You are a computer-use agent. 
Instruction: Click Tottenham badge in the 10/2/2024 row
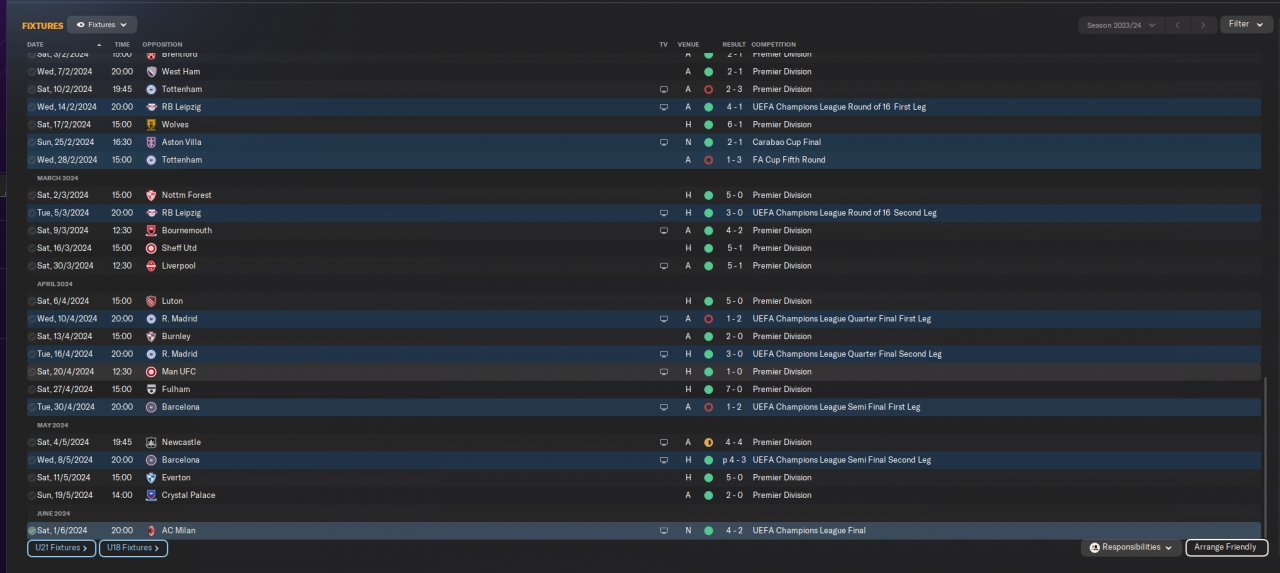[151, 89]
